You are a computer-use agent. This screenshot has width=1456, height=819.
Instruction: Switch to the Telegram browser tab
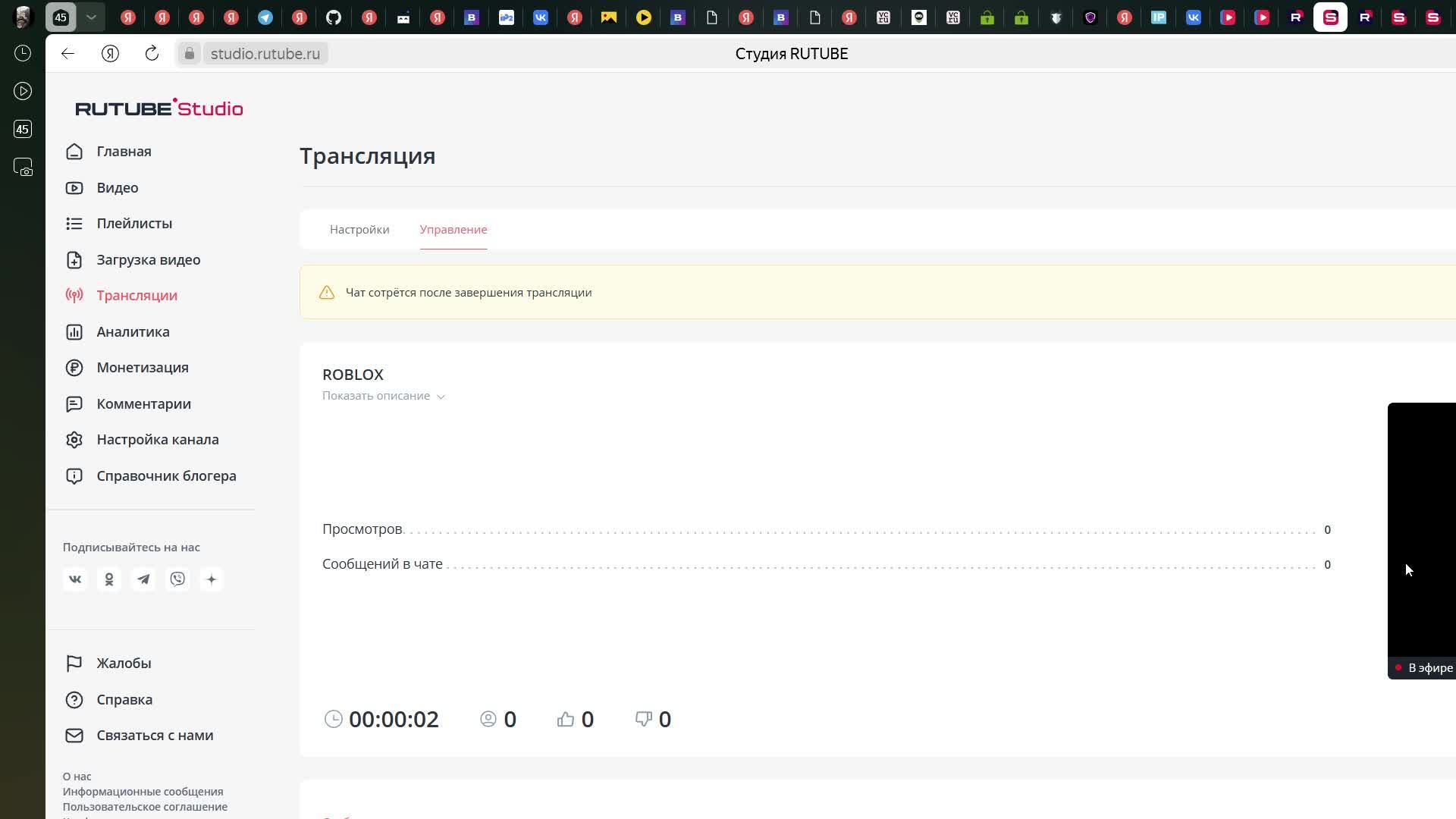[x=265, y=17]
